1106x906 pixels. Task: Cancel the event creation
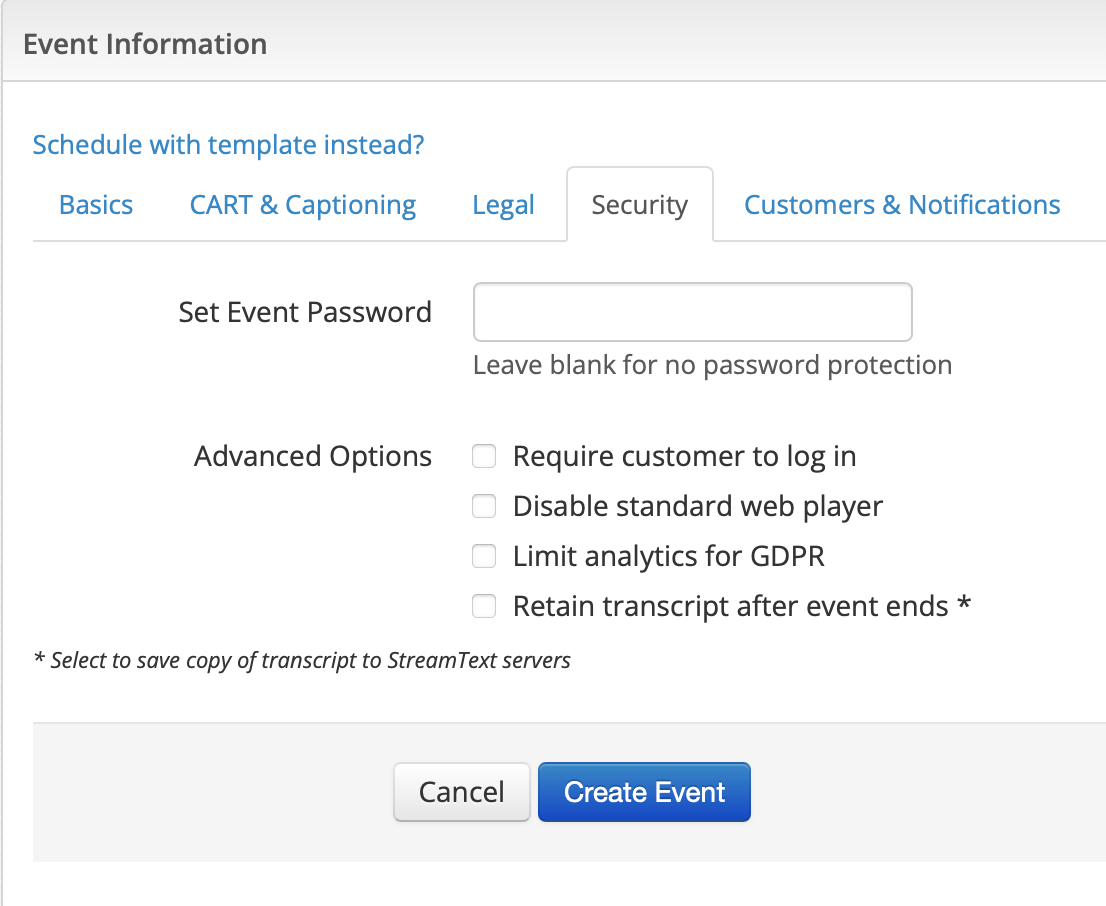461,792
